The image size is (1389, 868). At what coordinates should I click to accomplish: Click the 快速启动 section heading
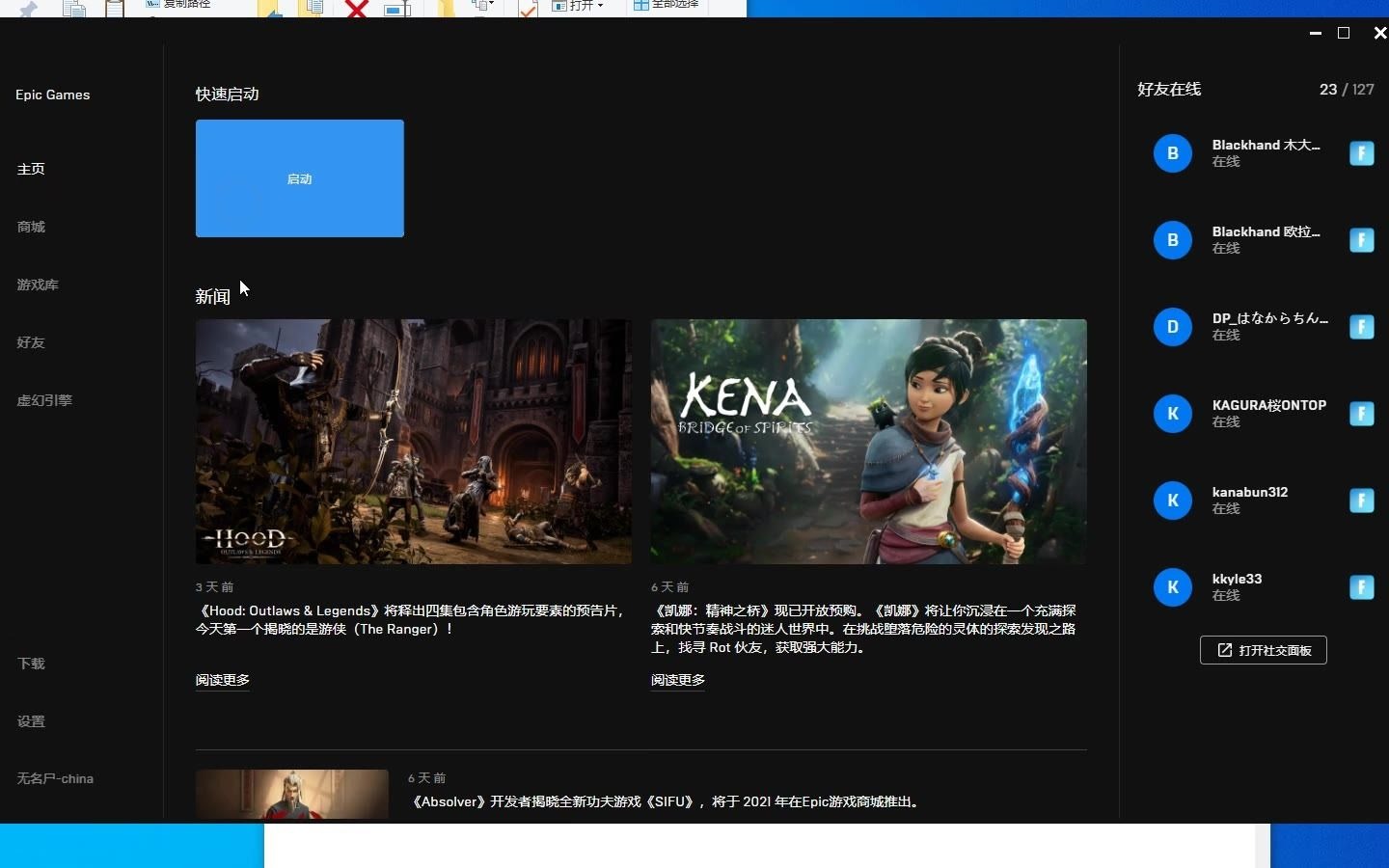pos(228,94)
